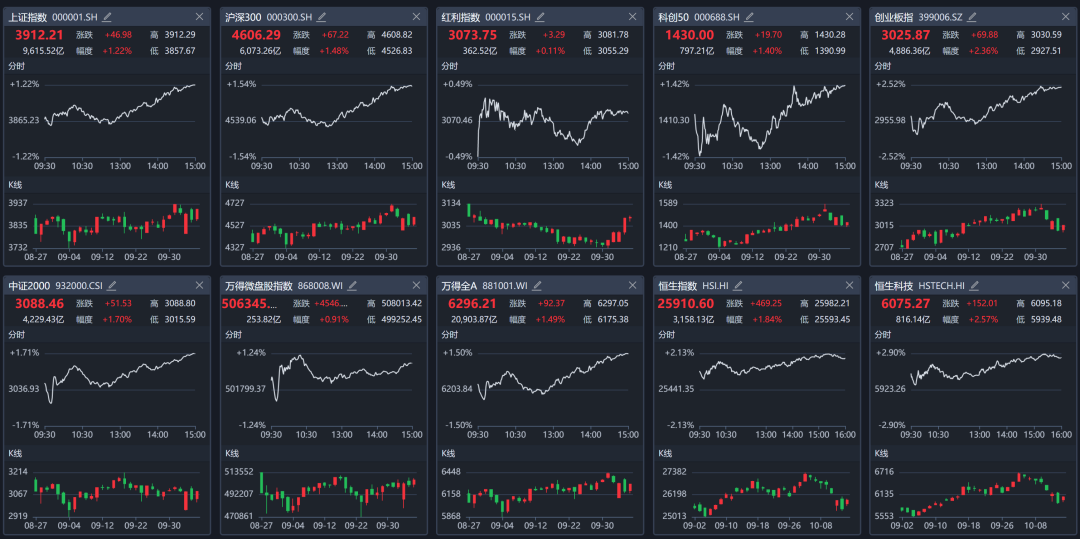Click the pencil icon beside 红利指数 000015.SH
The image size is (1080, 539).
click(540, 17)
